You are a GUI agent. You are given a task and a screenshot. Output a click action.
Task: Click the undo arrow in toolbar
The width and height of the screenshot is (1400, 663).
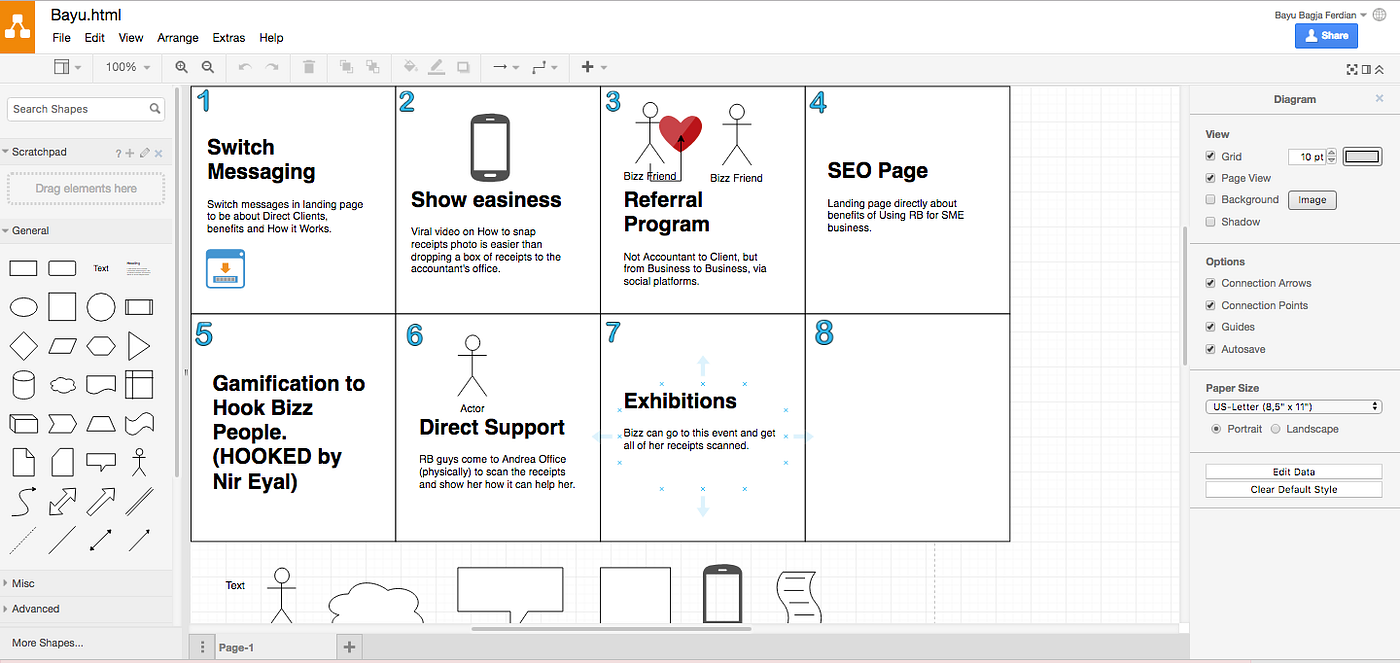click(x=244, y=67)
